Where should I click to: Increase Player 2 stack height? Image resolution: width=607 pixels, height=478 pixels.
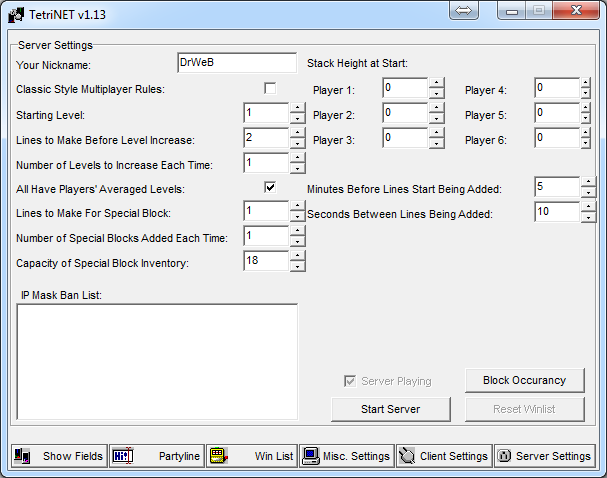click(436, 108)
